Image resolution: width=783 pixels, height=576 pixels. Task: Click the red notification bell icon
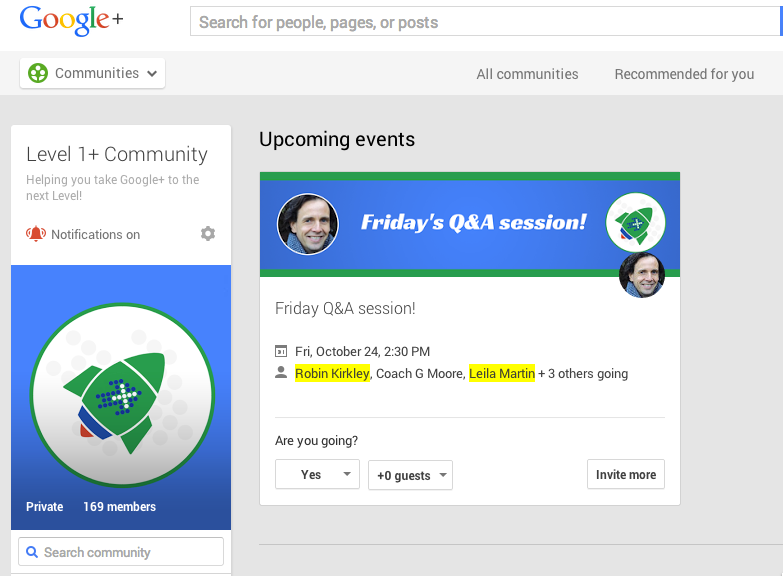click(36, 234)
